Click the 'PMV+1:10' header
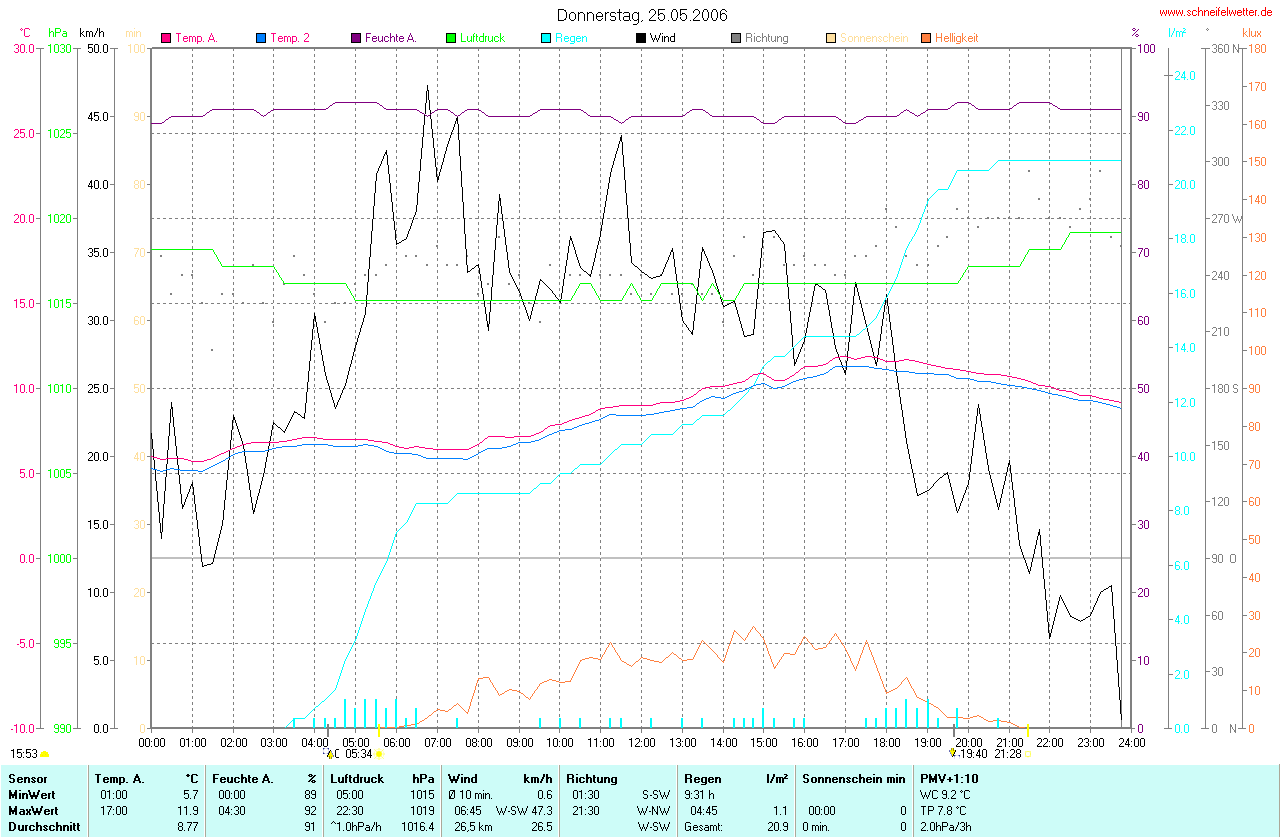The height and width of the screenshot is (837, 1280). 949,779
